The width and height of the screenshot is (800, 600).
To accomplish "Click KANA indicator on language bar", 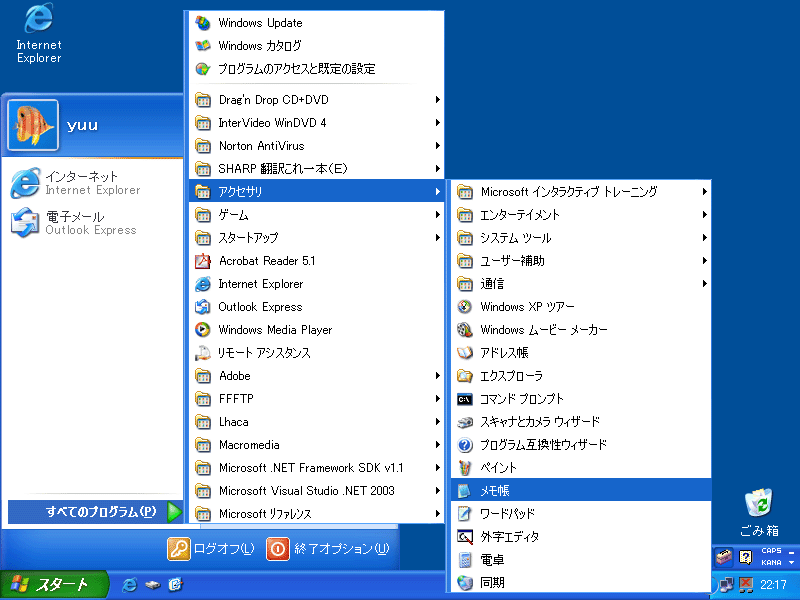I will (771, 562).
